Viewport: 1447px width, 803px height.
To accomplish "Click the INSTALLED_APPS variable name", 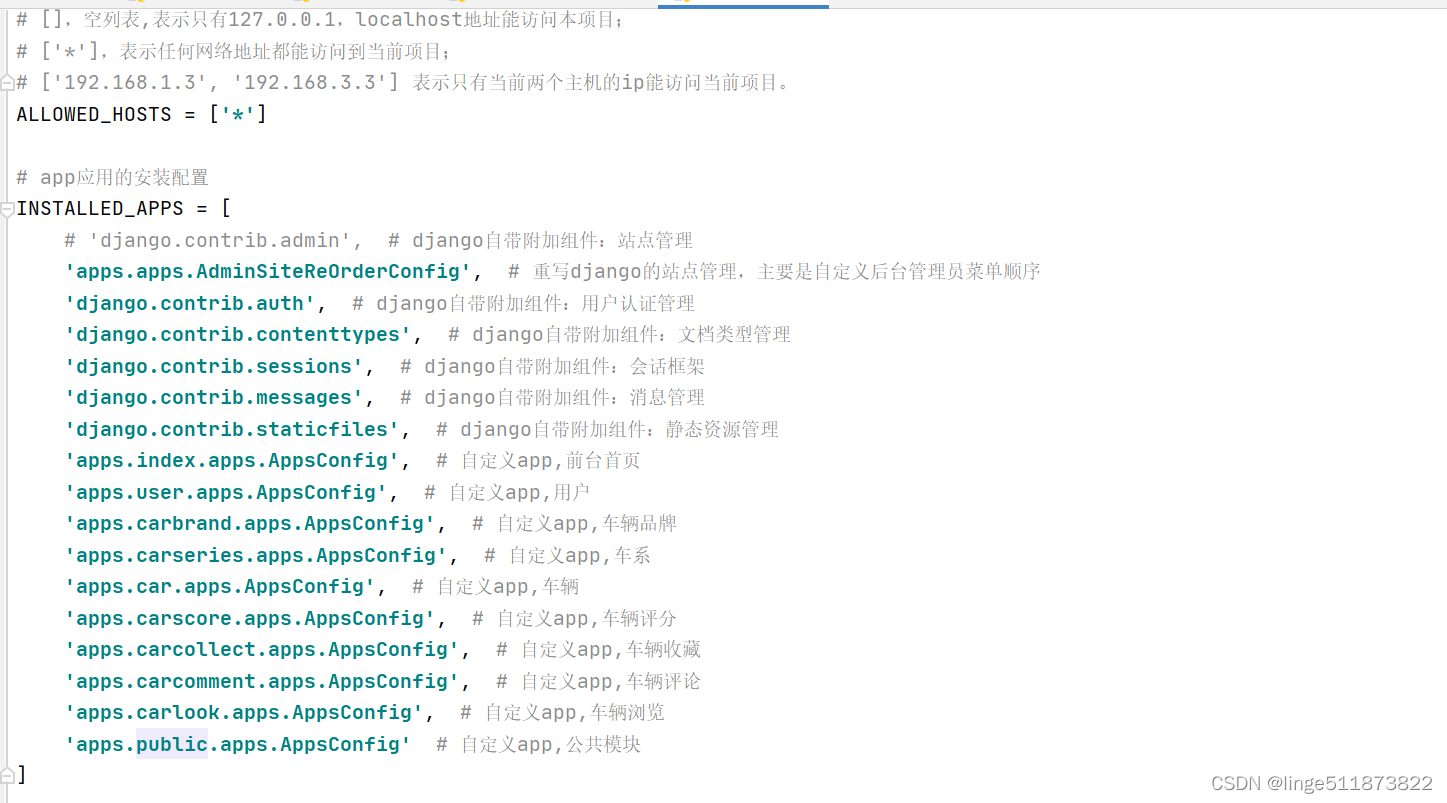I will click(x=100, y=209).
